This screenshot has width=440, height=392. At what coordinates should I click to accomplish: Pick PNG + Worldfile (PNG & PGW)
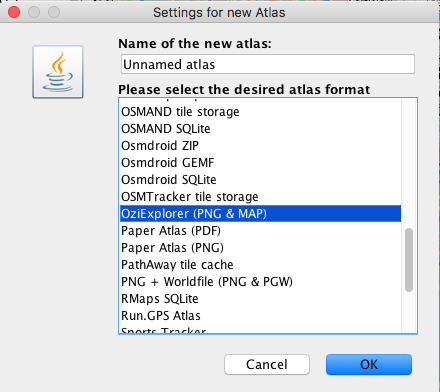[x=260, y=282]
